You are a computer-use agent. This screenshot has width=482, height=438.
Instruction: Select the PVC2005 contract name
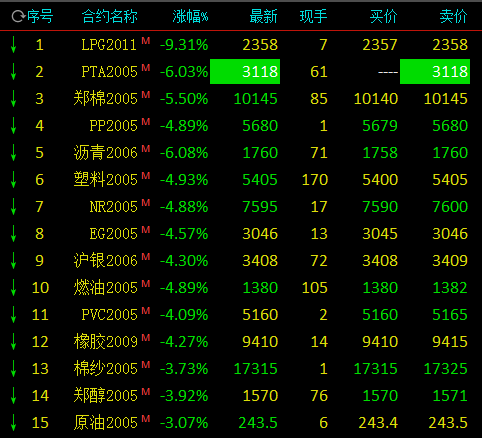(x=110, y=315)
